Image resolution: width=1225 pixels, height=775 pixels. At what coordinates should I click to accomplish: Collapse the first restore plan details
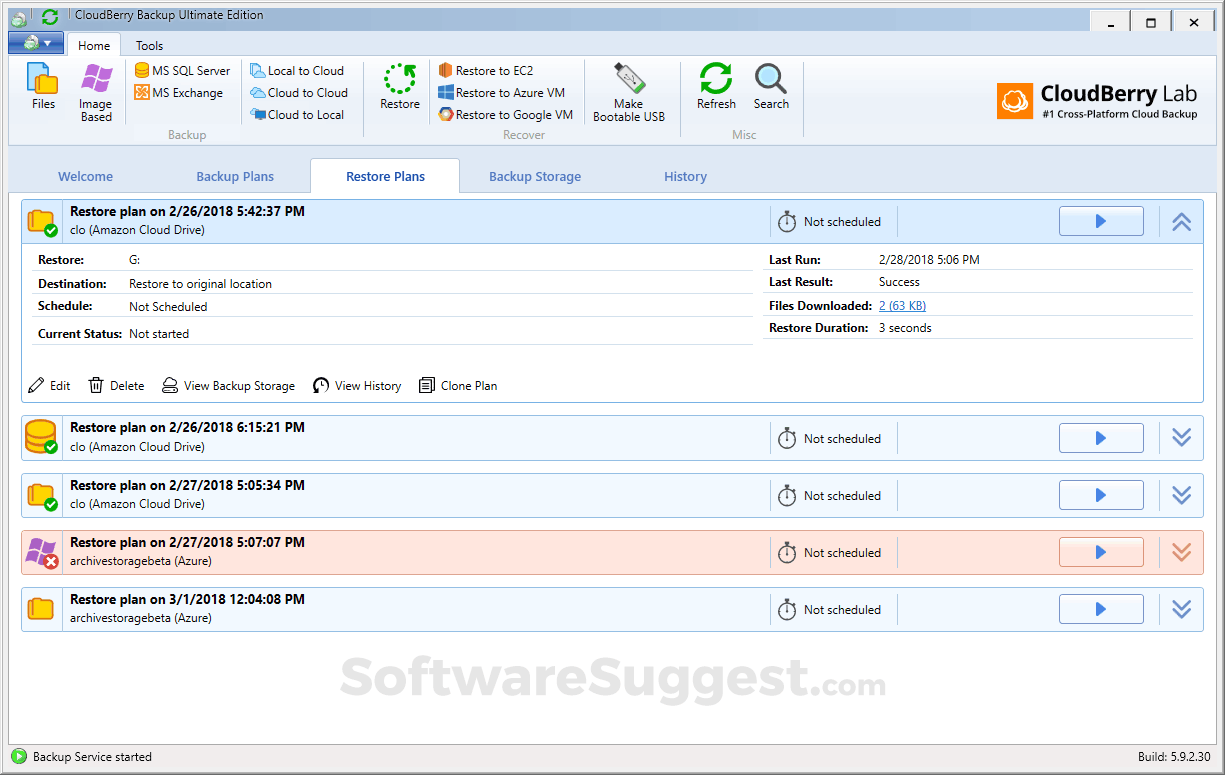point(1181,222)
